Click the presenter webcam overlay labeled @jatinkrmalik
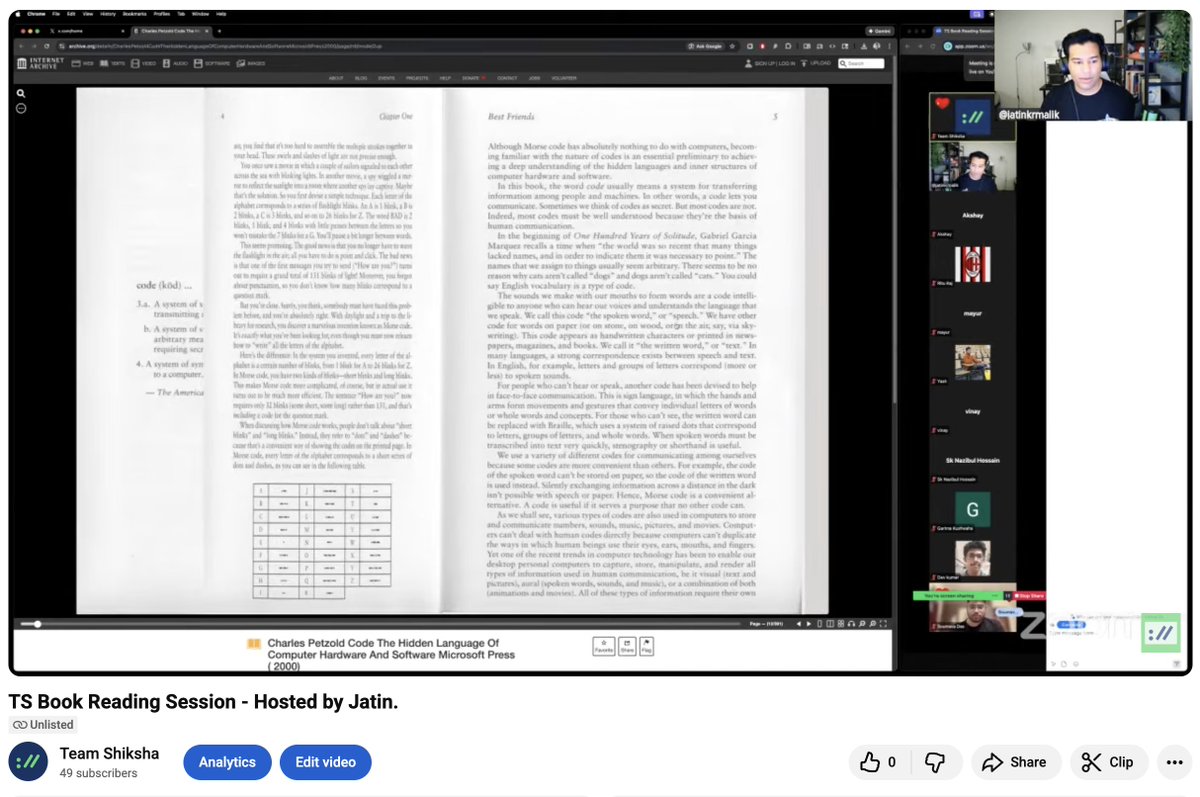This screenshot has width=1200, height=797. click(x=1093, y=65)
